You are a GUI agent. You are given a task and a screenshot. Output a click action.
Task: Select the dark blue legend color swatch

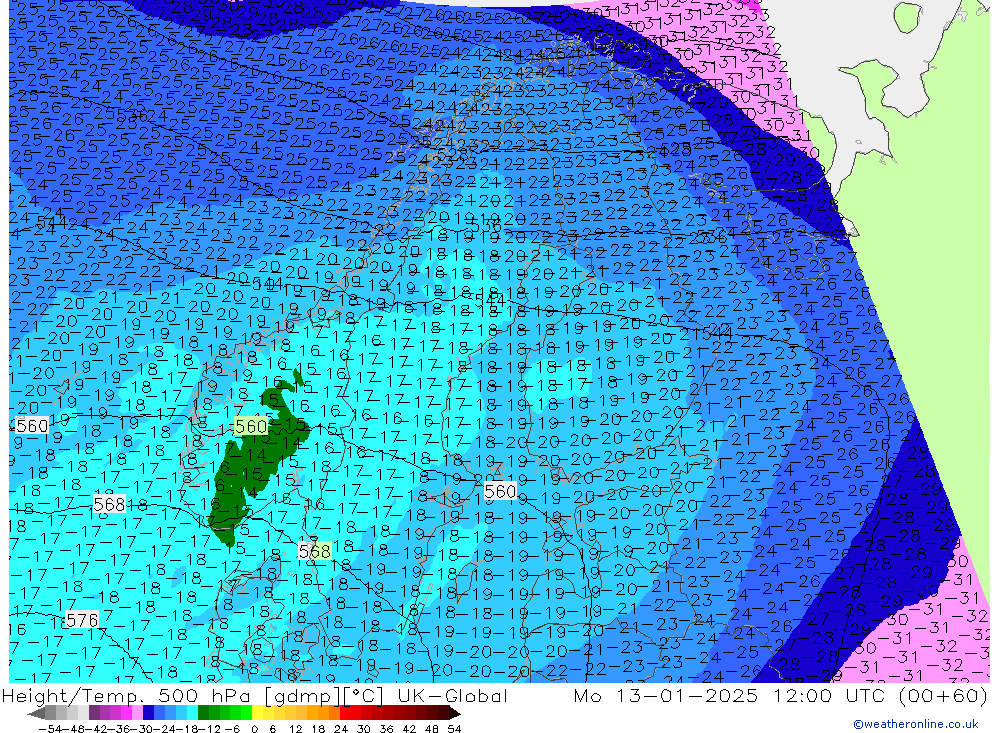coord(148,713)
